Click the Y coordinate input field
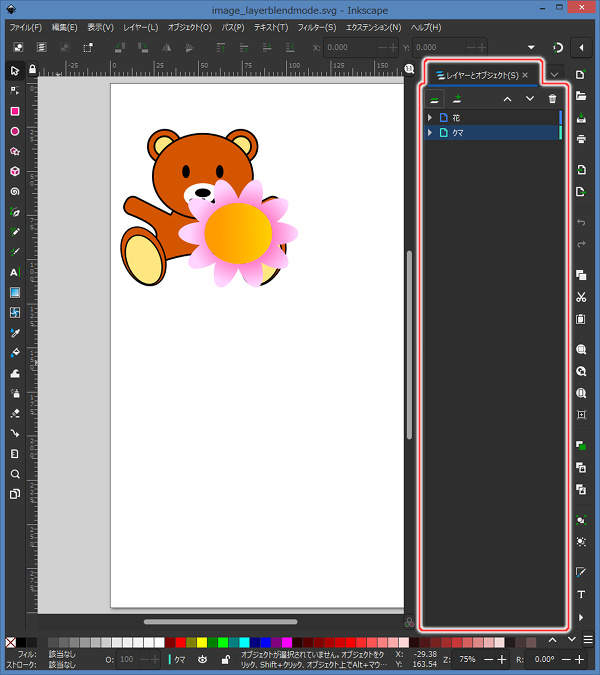Viewport: 600px width, 675px height. coord(438,47)
